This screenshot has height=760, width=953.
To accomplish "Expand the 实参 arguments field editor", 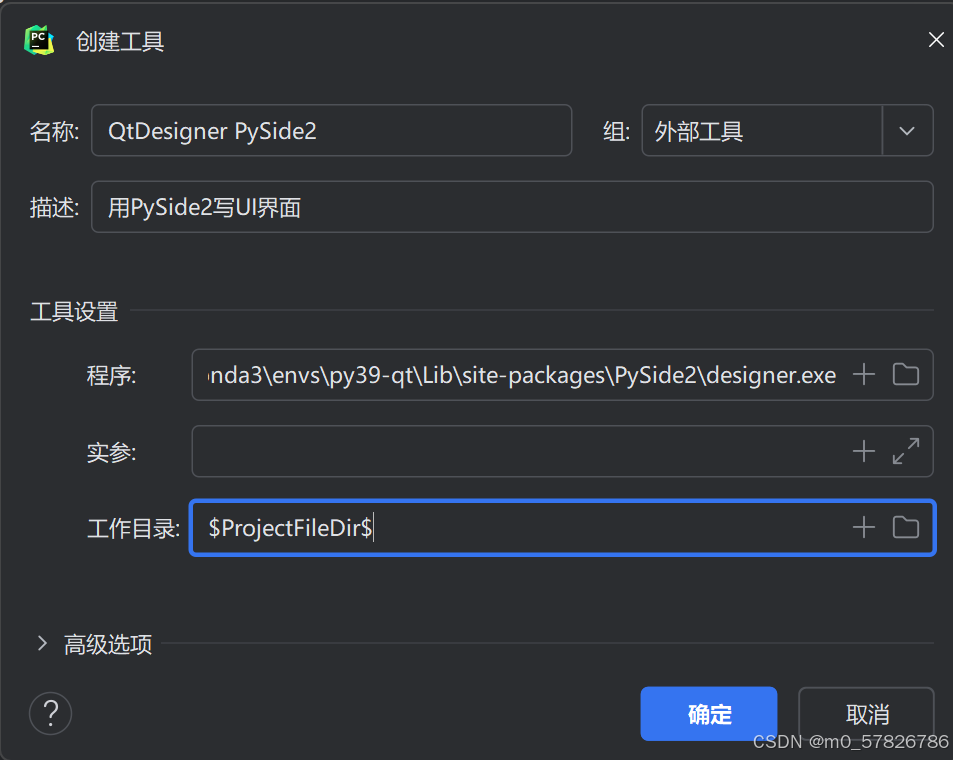I will 906,451.
